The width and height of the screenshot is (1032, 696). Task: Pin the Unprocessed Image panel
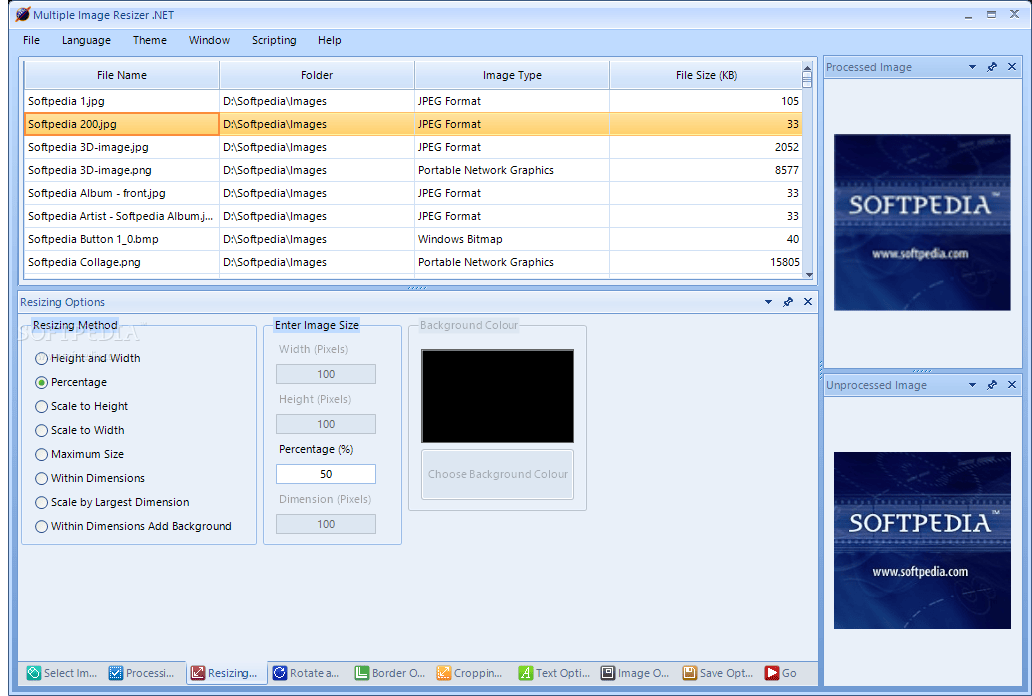point(992,385)
